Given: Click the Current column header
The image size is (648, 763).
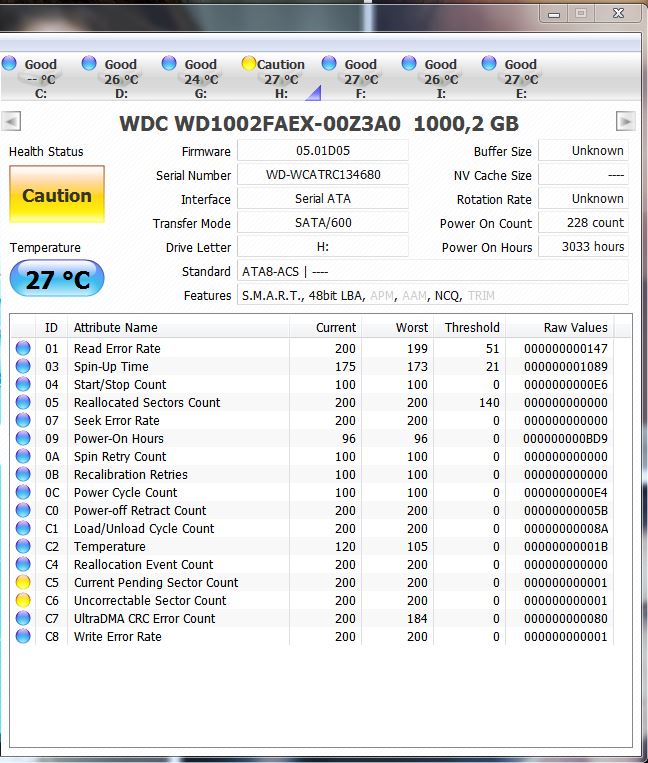Looking at the screenshot, I should (325, 327).
